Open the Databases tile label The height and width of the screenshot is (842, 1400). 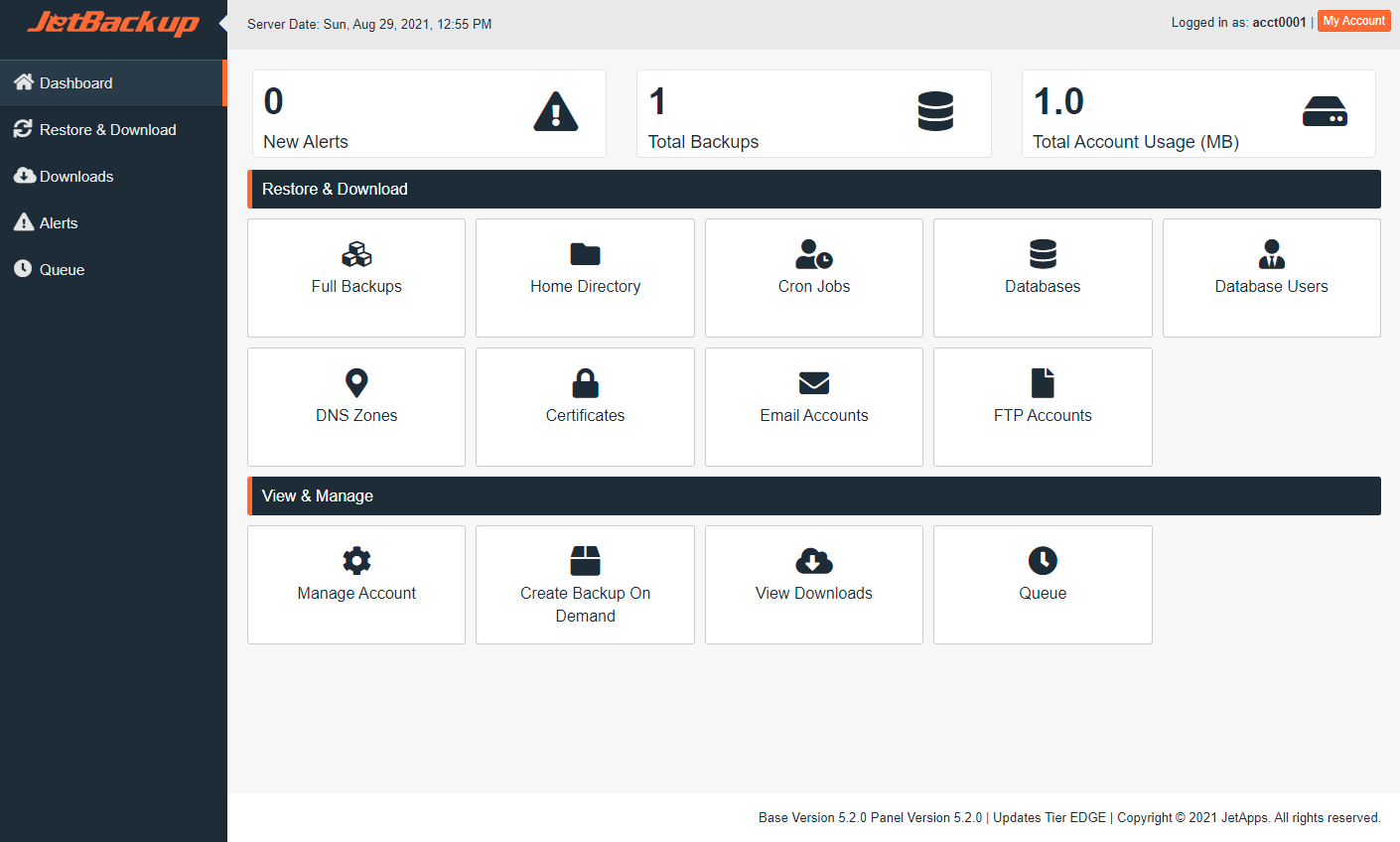(1043, 287)
